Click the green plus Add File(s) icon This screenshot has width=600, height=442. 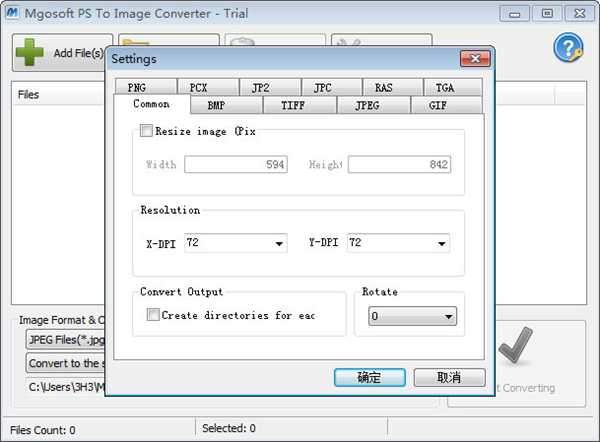(x=30, y=52)
